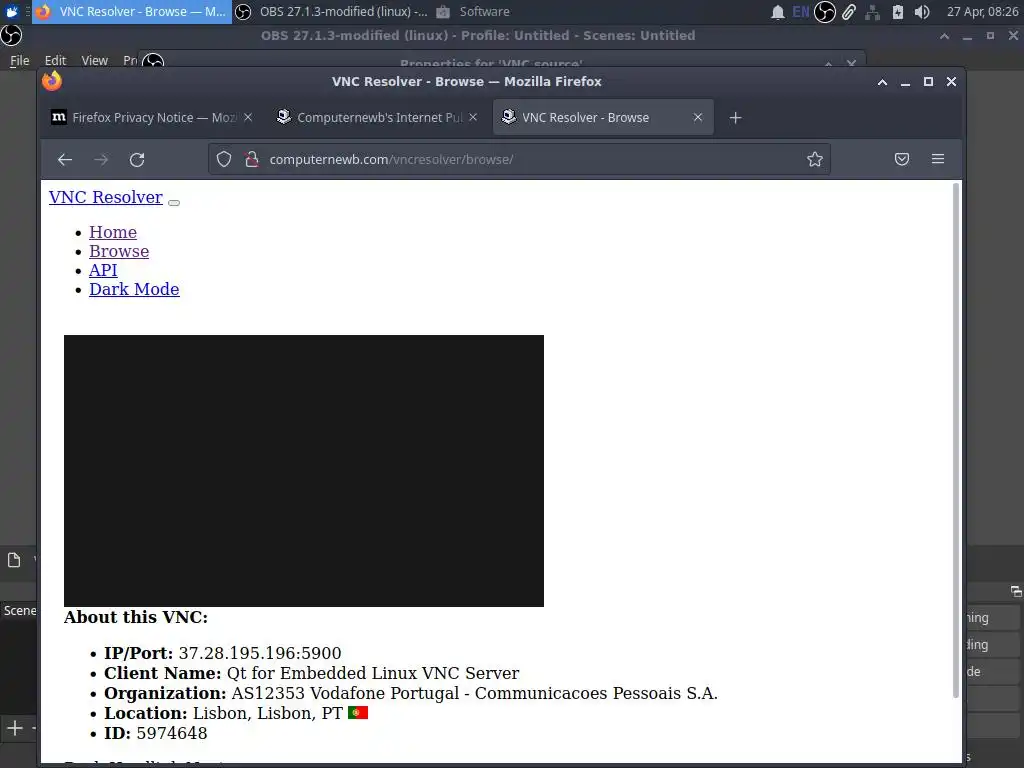This screenshot has height=768, width=1024.
Task: Click the EN keyboard layout indicator
Action: click(x=801, y=12)
